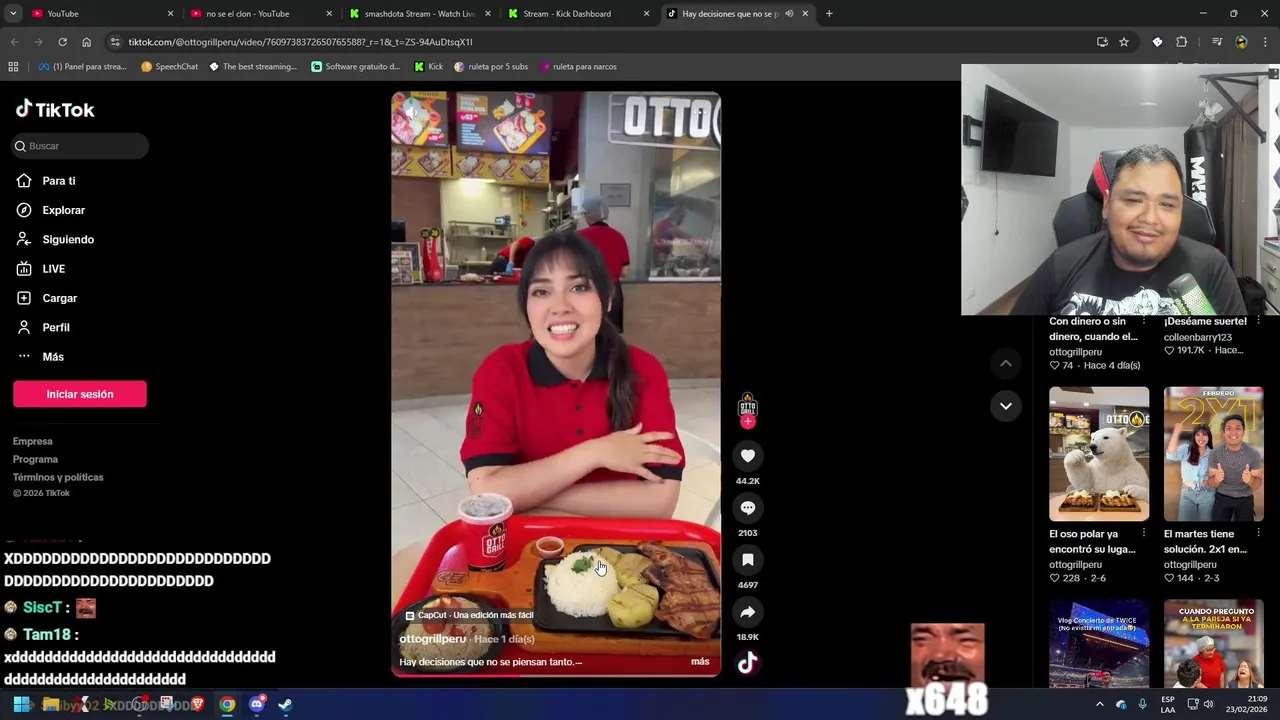Open the 2x1 martes video thumbnail
This screenshot has height=720, width=1280.
[x=1213, y=454]
